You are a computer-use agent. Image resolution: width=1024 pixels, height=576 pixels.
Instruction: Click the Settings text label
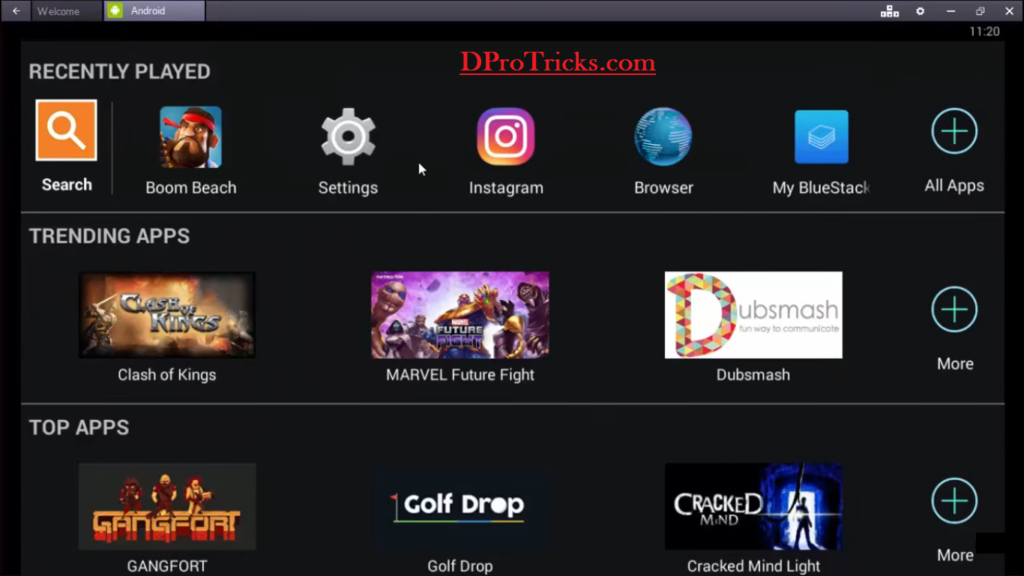[348, 188]
